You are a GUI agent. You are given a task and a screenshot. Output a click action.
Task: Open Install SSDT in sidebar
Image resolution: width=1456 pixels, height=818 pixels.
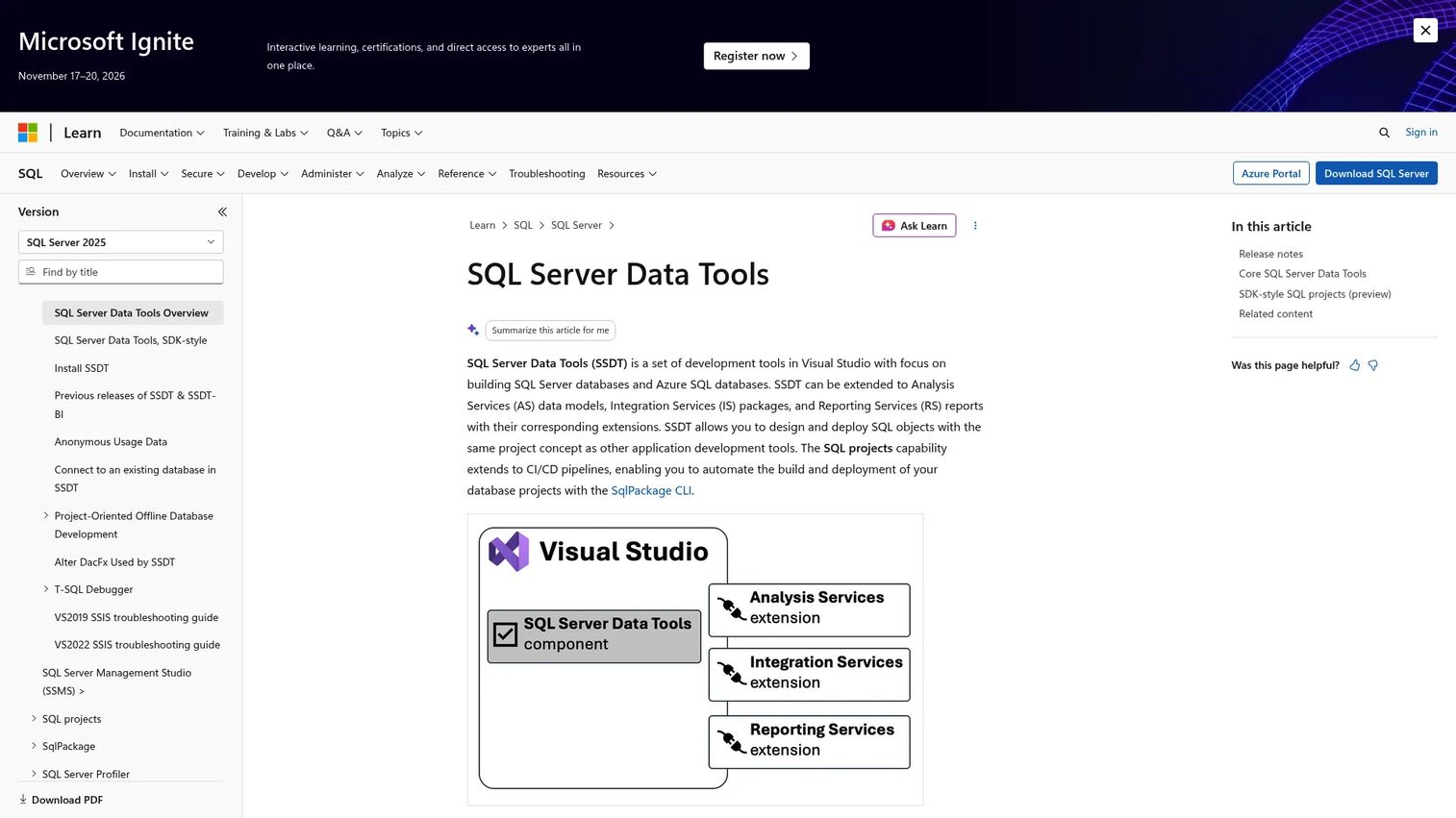click(x=82, y=368)
